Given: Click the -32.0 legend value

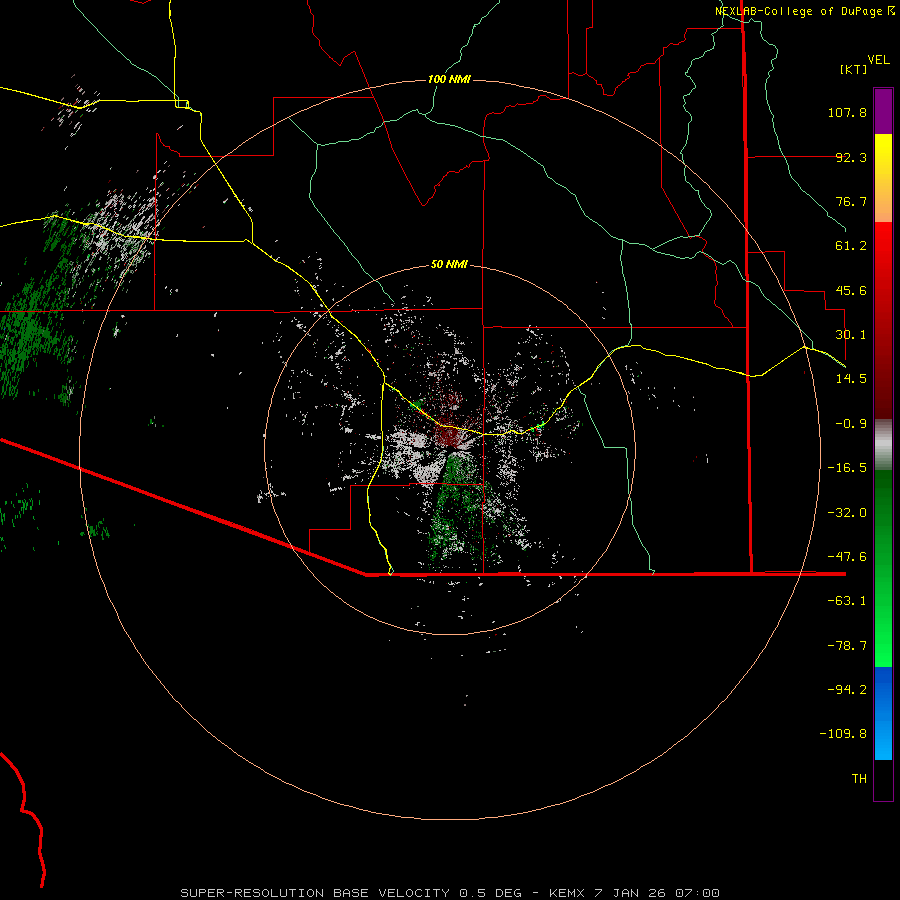Looking at the screenshot, I should point(847,513).
